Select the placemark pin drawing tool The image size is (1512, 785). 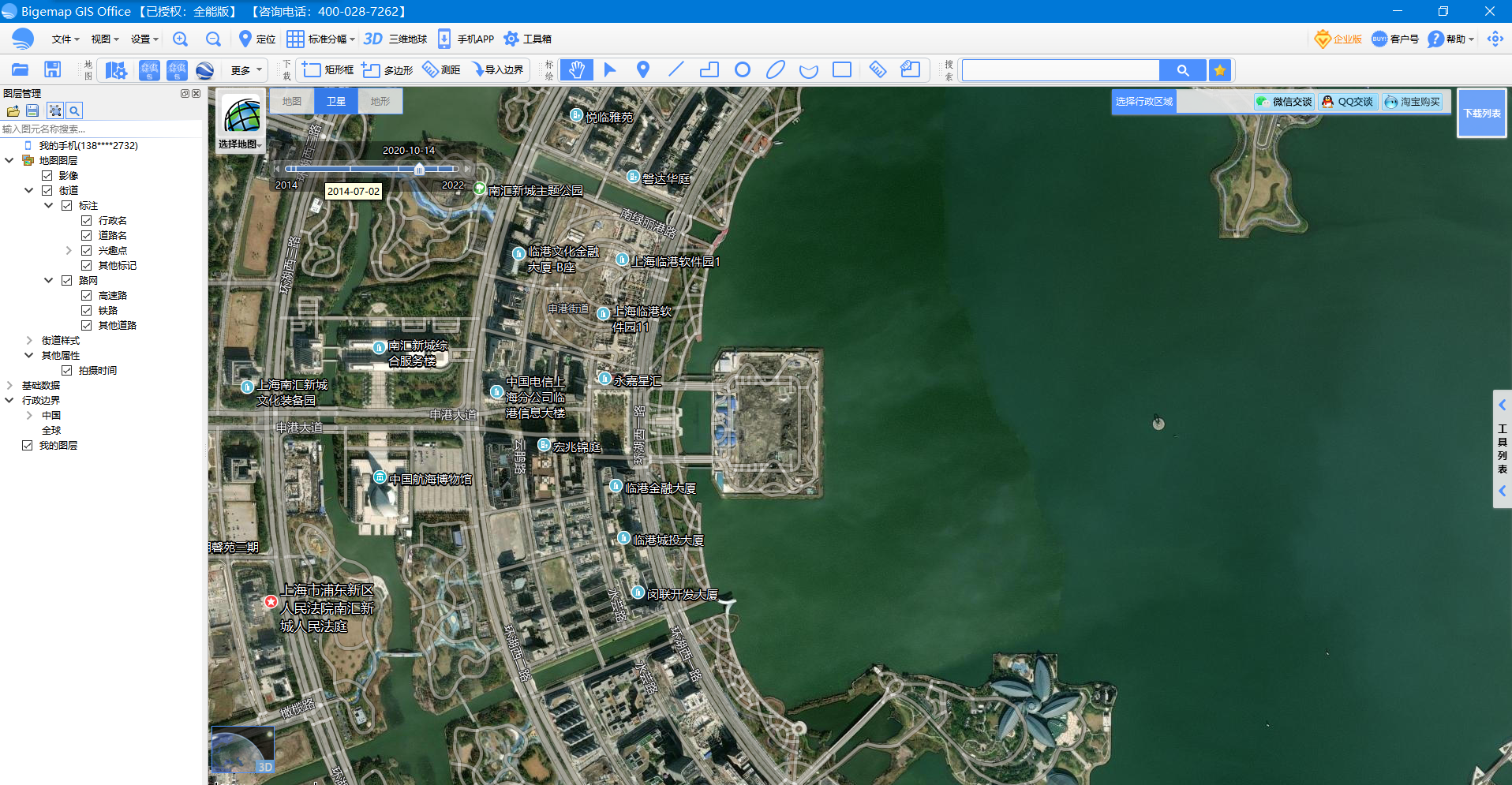click(643, 70)
